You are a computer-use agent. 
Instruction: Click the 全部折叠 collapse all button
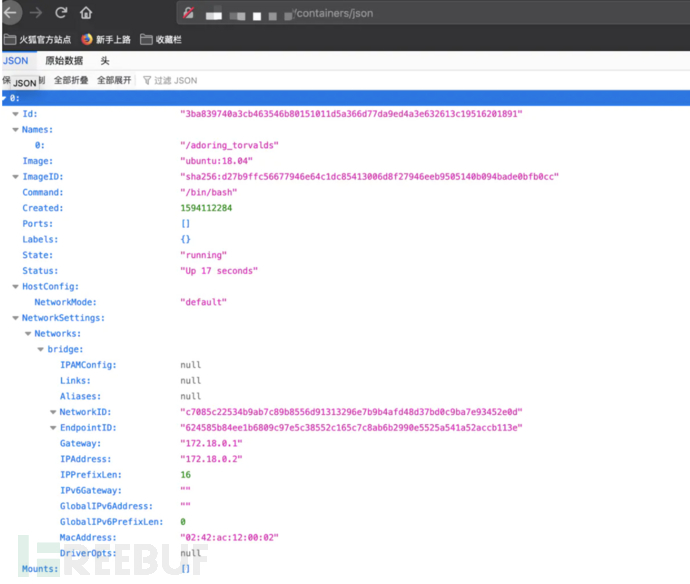pyautogui.click(x=71, y=80)
